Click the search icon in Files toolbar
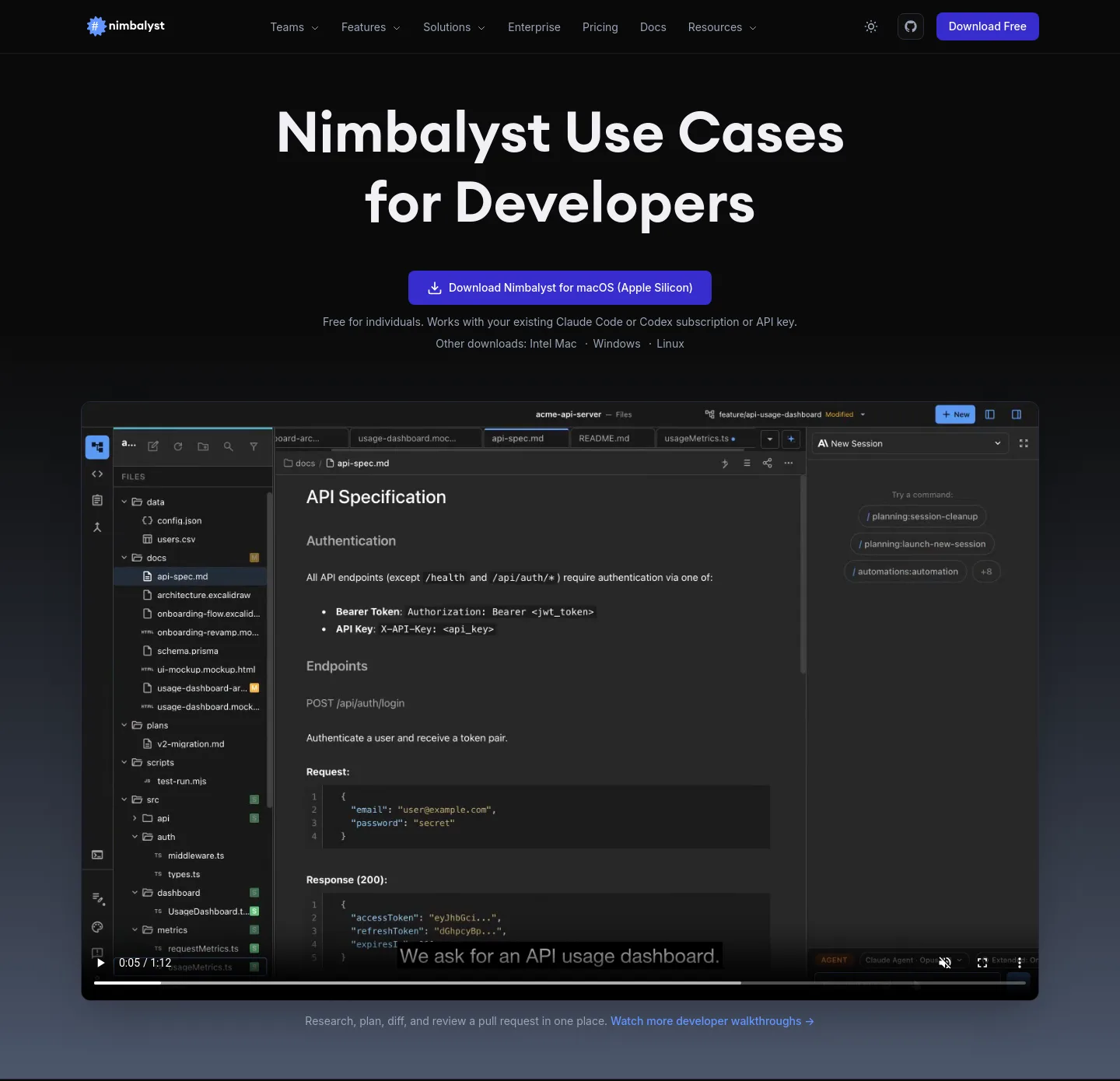1120x1081 pixels. click(228, 446)
